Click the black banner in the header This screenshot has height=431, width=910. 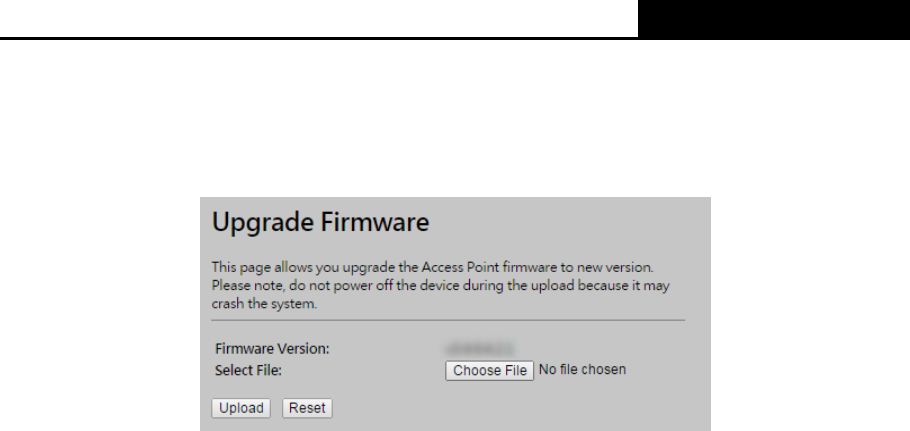point(774,19)
